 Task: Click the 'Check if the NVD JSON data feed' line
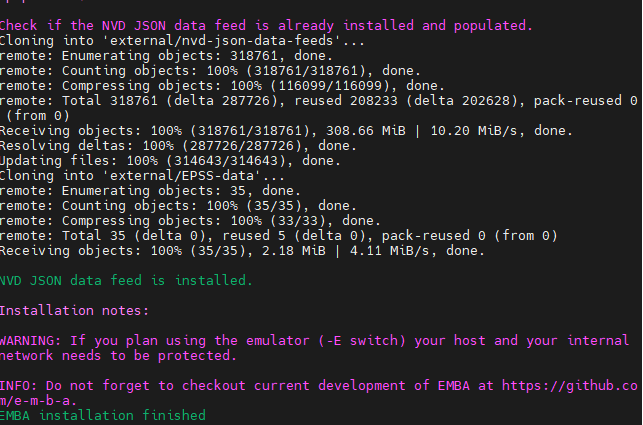266,26
